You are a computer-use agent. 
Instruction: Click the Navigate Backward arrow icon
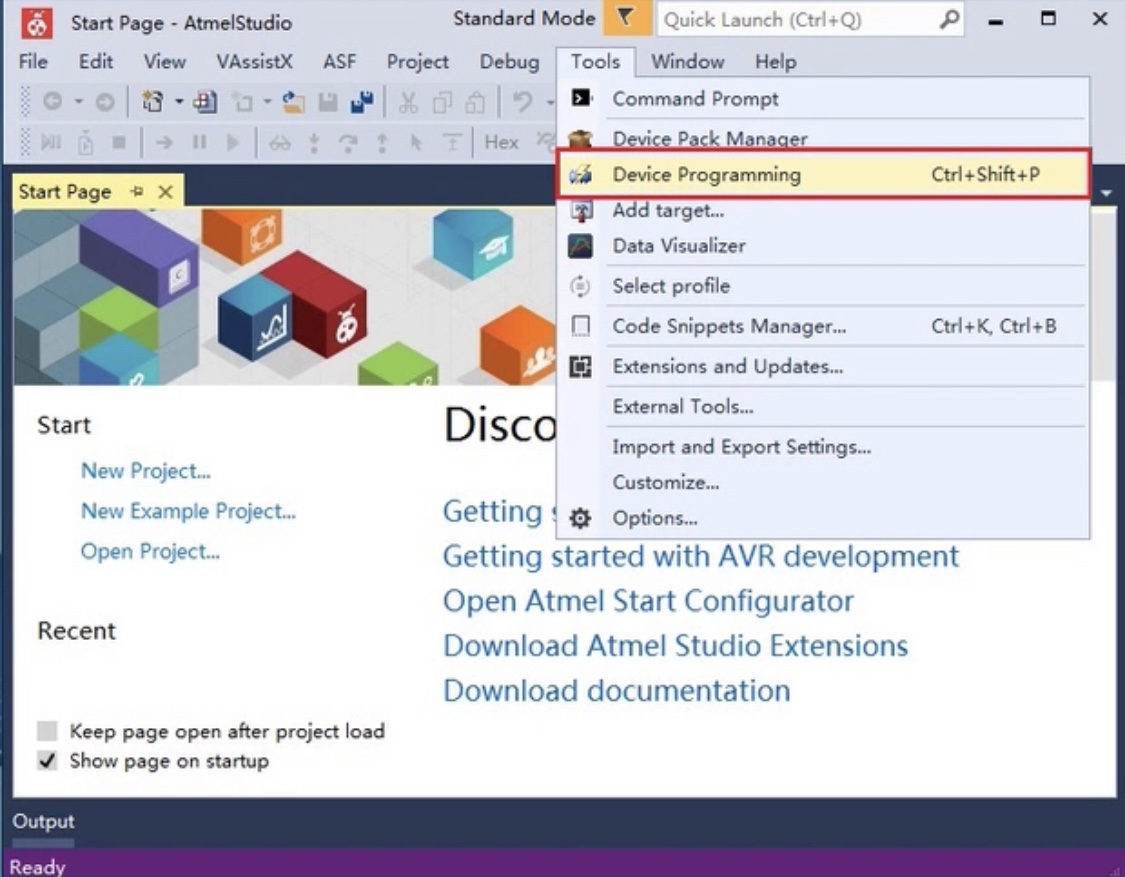(52, 102)
